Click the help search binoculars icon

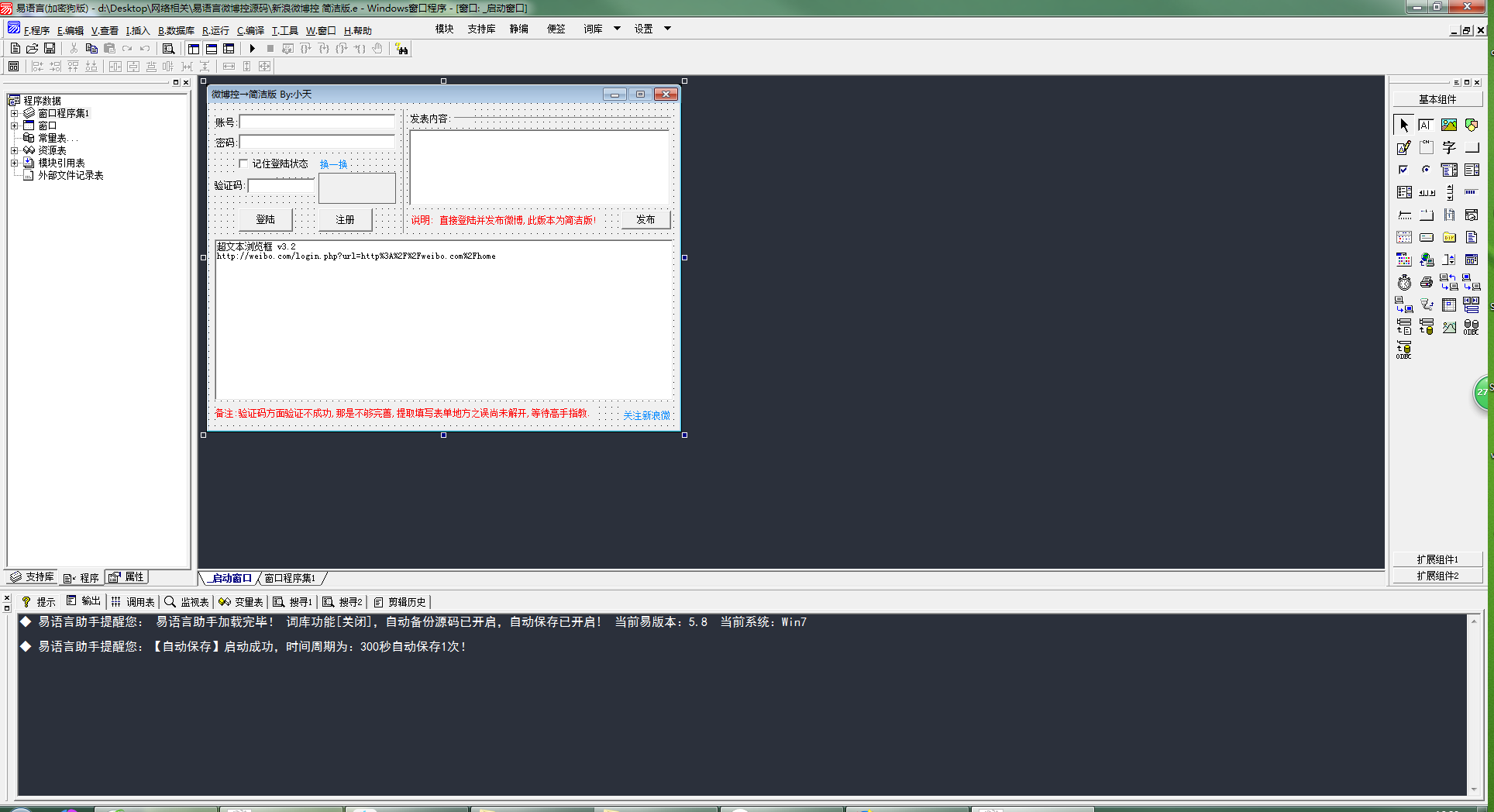pyautogui.click(x=401, y=49)
